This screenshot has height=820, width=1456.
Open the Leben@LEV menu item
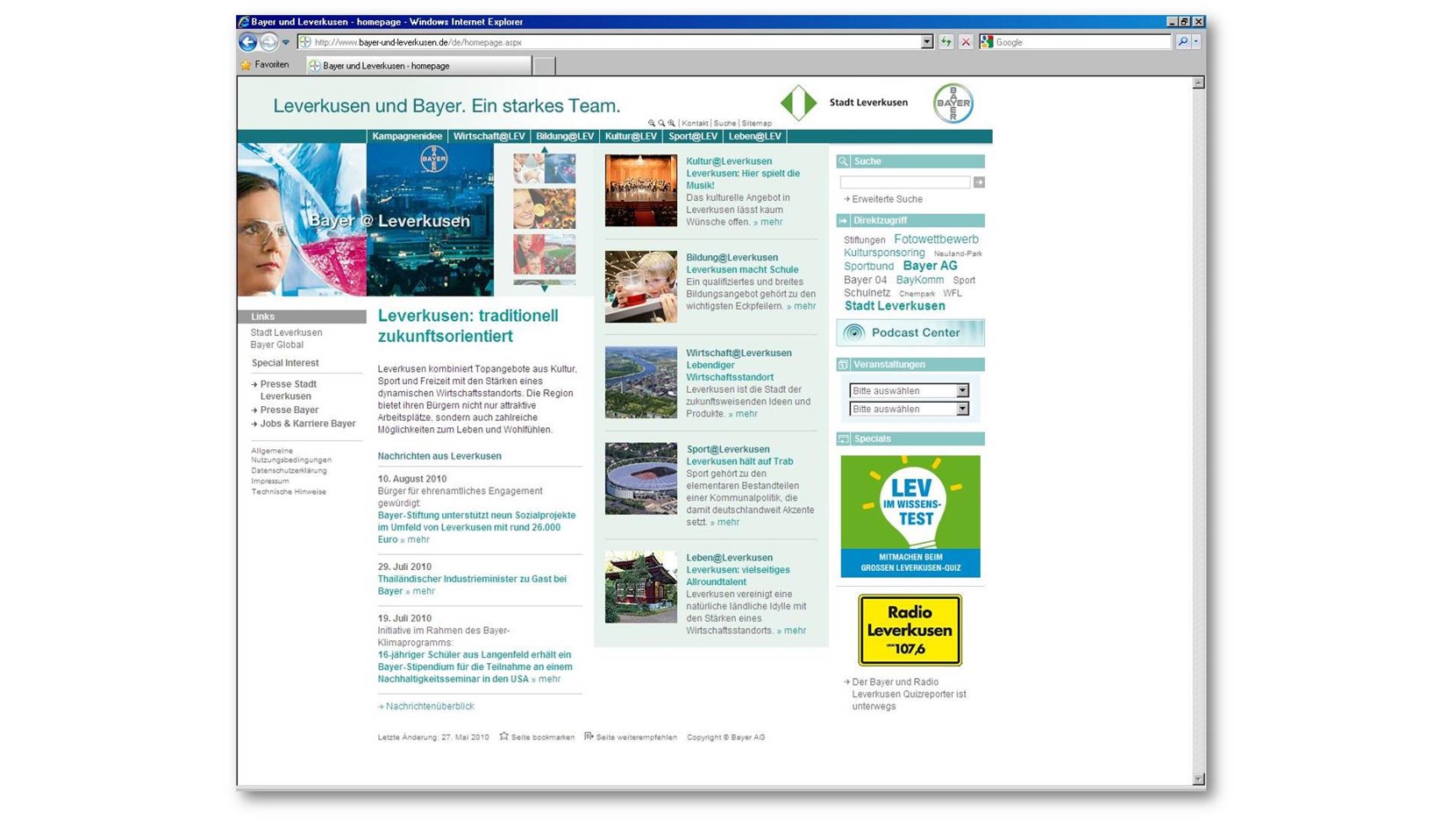coord(754,136)
